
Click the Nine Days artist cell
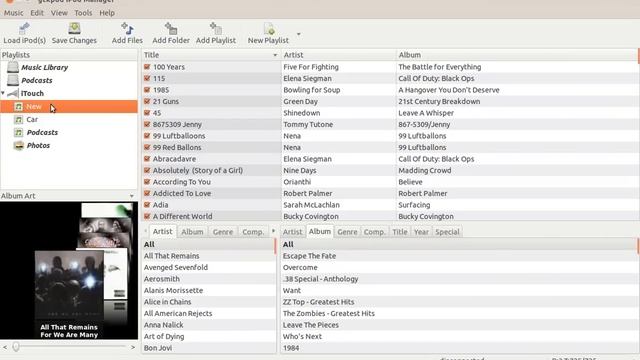coord(300,170)
